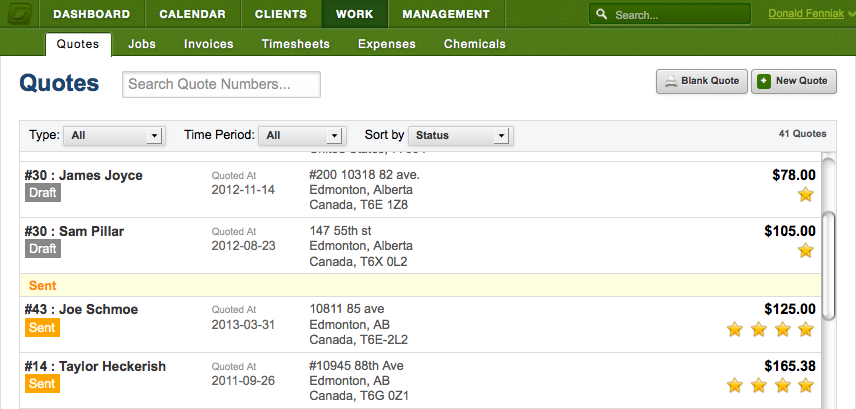856x409 pixels.
Task: Open Donald Fenniak account link
Action: tap(806, 14)
